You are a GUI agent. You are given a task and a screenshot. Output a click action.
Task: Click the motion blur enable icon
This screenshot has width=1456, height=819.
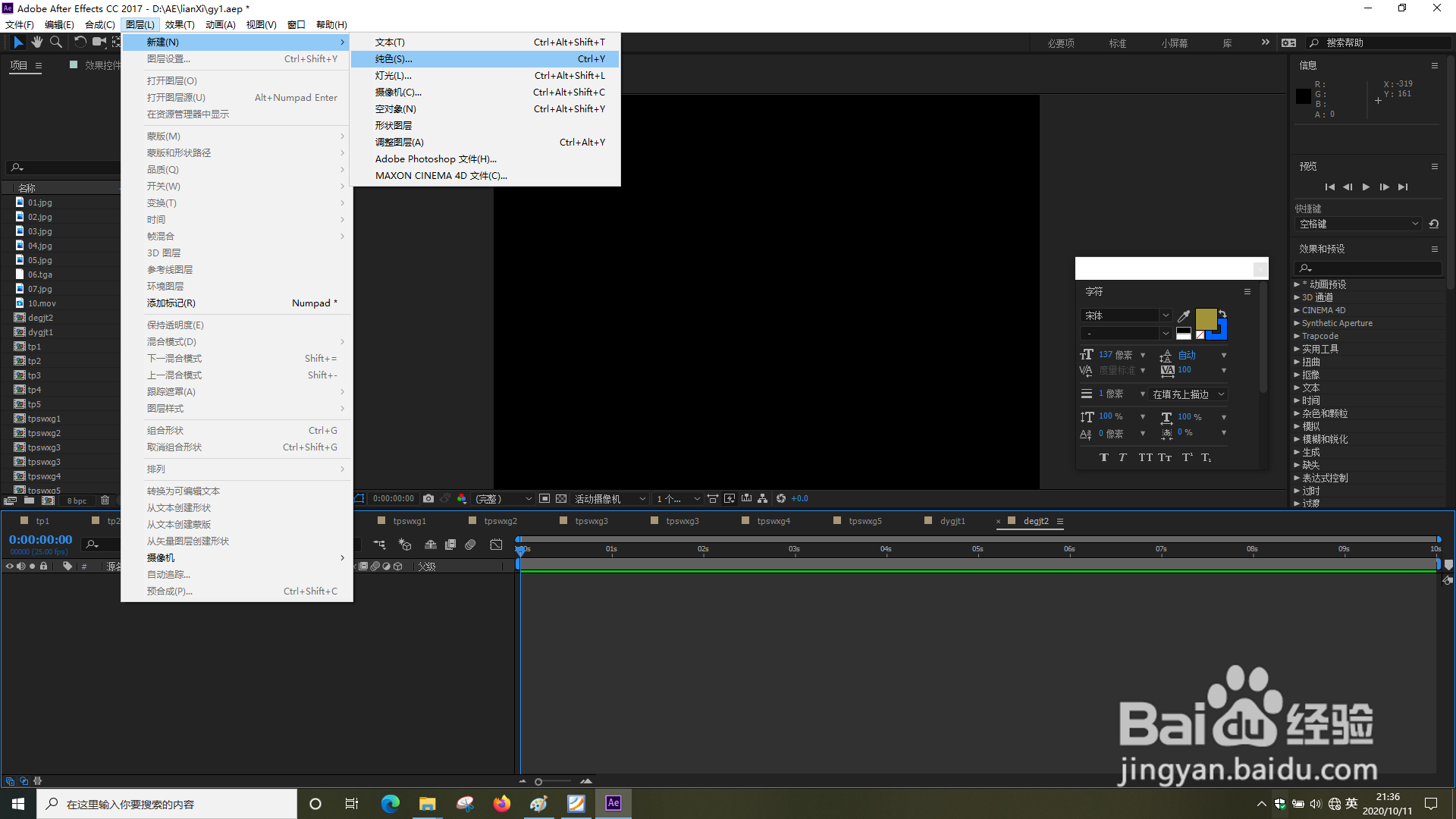pos(470,544)
